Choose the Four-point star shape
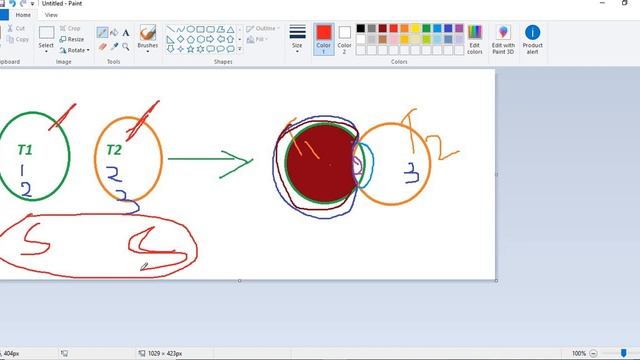Screen dimensions: 640x360 180,49
